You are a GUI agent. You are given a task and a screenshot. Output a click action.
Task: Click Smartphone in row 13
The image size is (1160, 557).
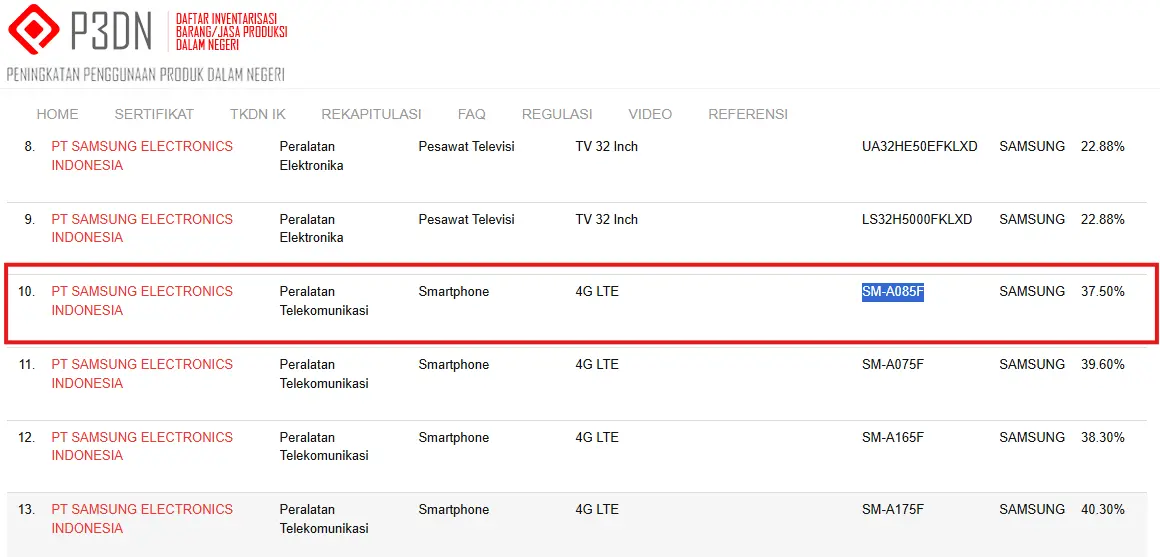(453, 510)
